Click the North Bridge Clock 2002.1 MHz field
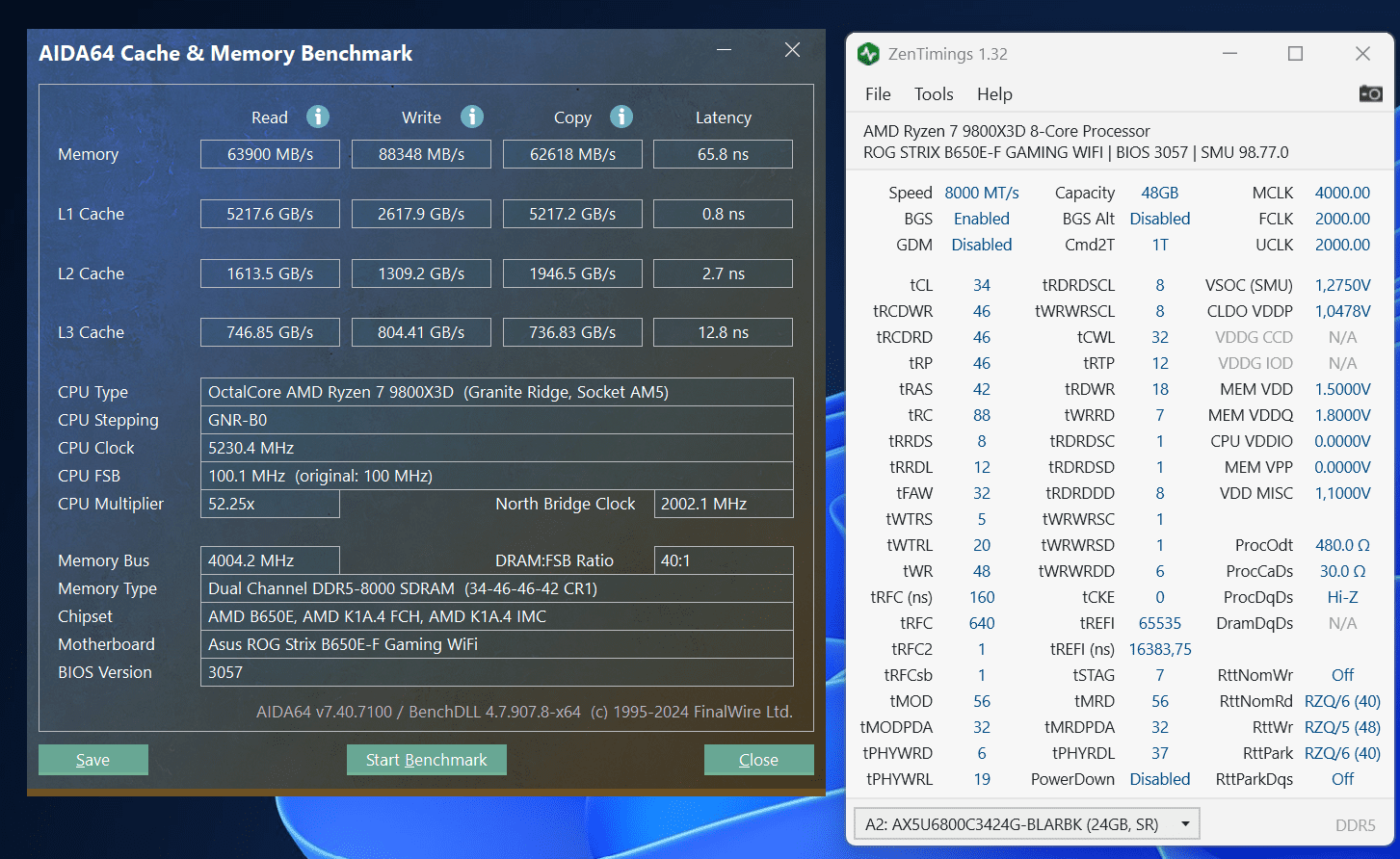The height and width of the screenshot is (859, 1400). click(x=723, y=504)
